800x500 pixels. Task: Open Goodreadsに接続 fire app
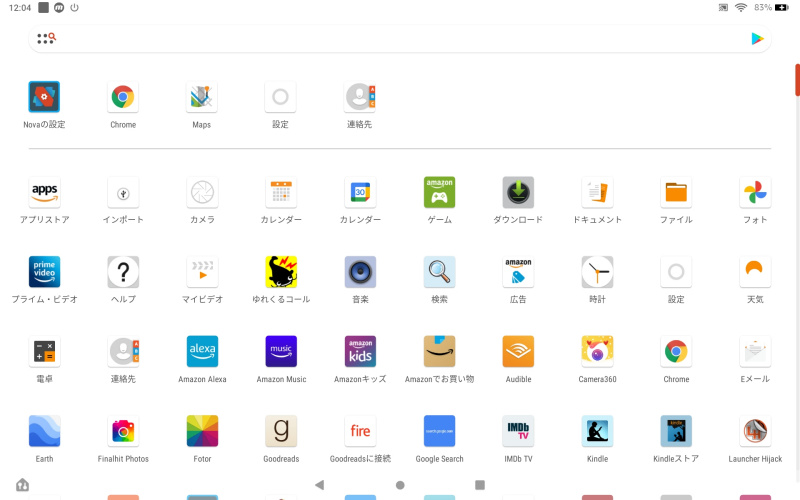point(360,431)
